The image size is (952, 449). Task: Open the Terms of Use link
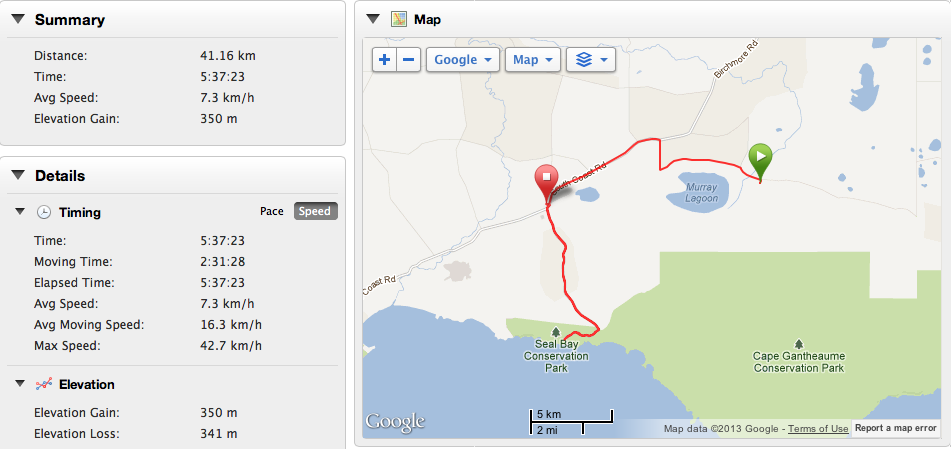pyautogui.click(x=818, y=429)
